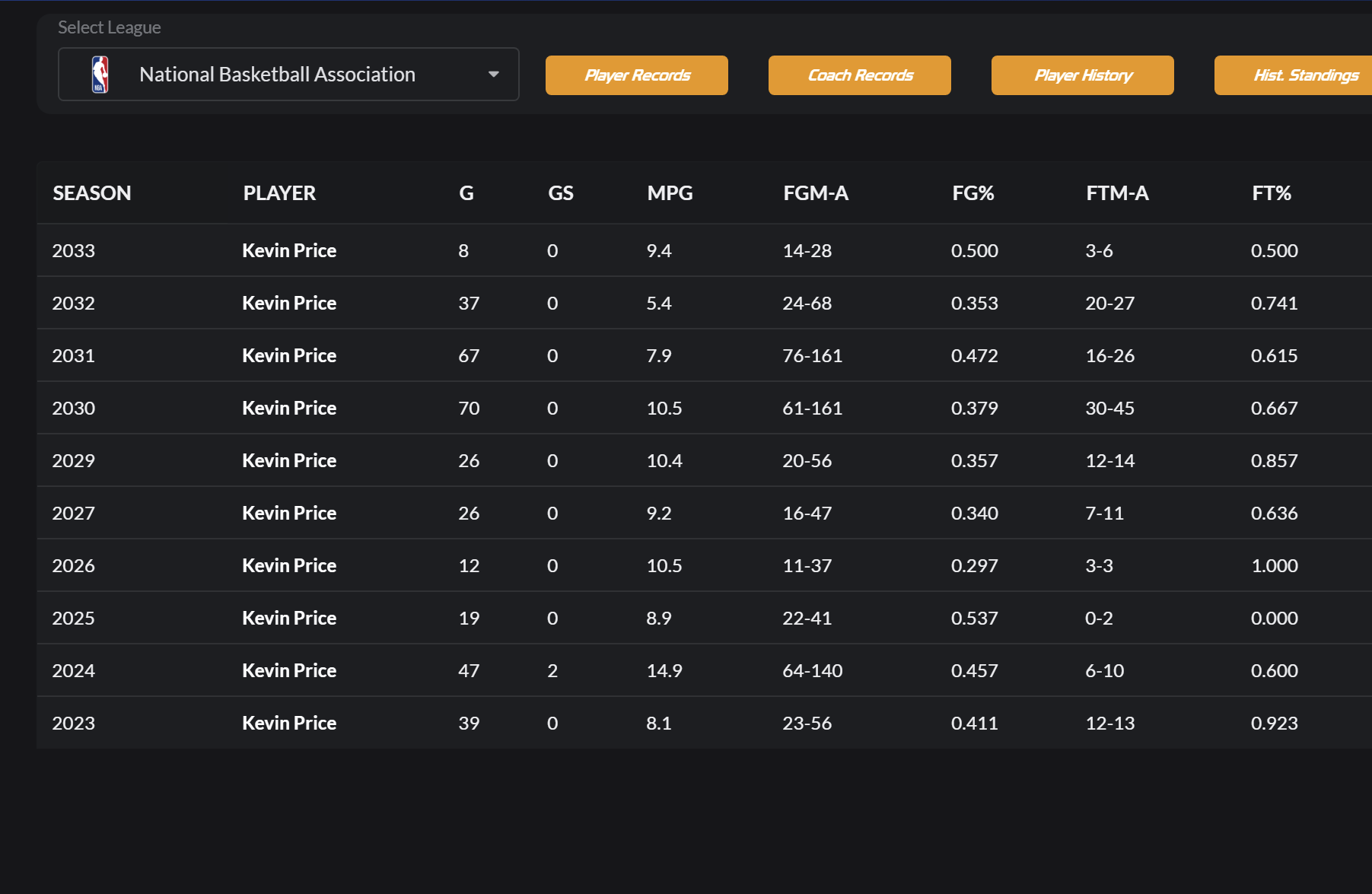Click the NBA logo icon

100,75
